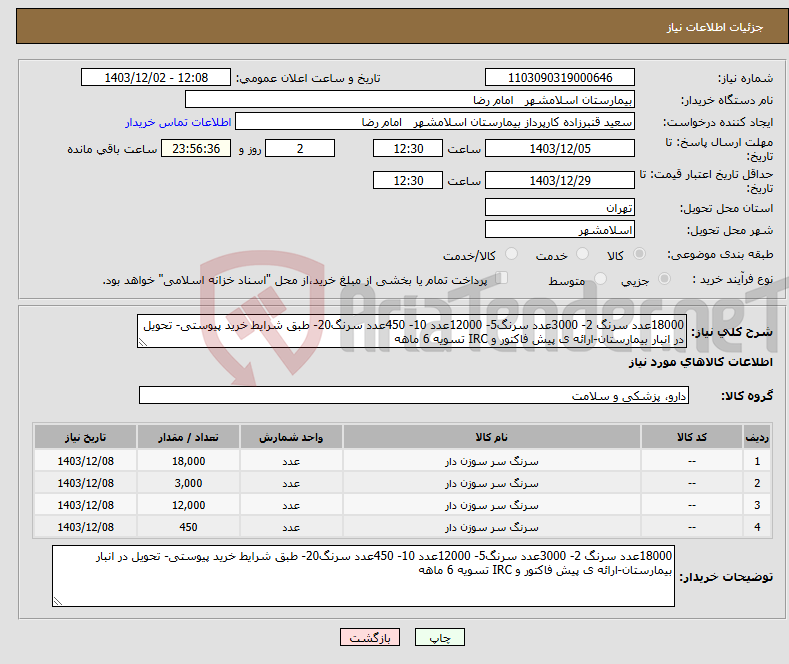Image resolution: width=789 pixels, height=664 pixels.
Task: Click the unit cell عدد in row 2
Action: [291, 483]
